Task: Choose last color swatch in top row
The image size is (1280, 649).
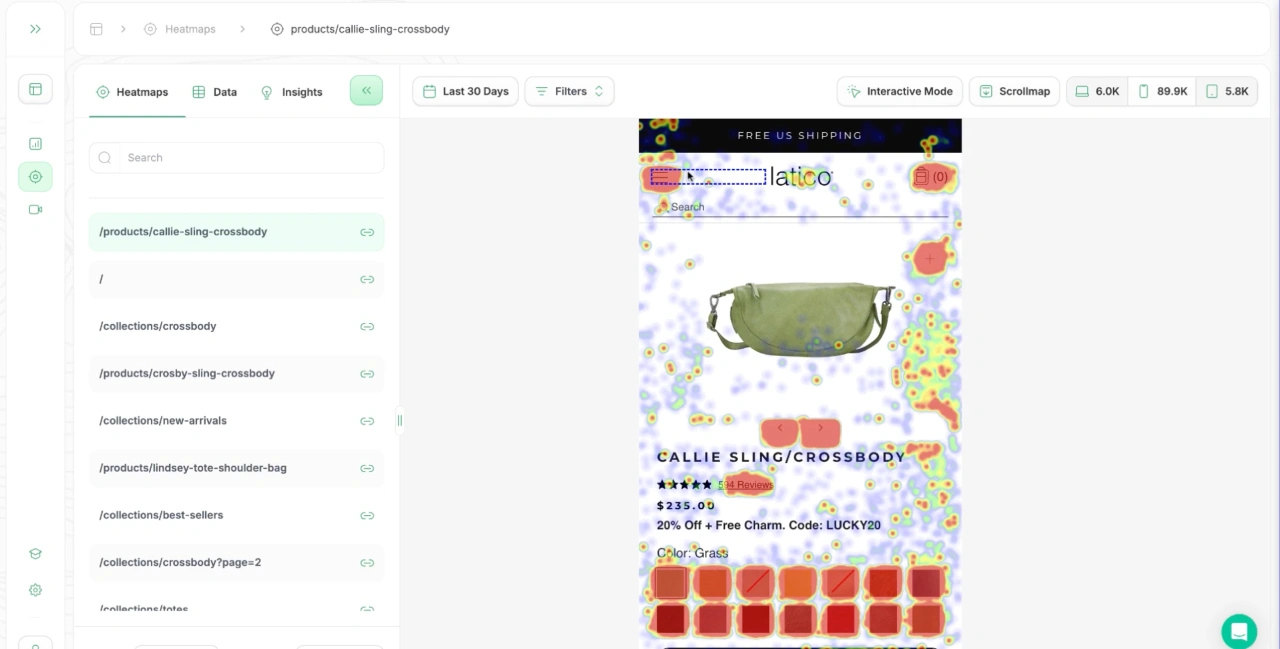Action: click(927, 583)
